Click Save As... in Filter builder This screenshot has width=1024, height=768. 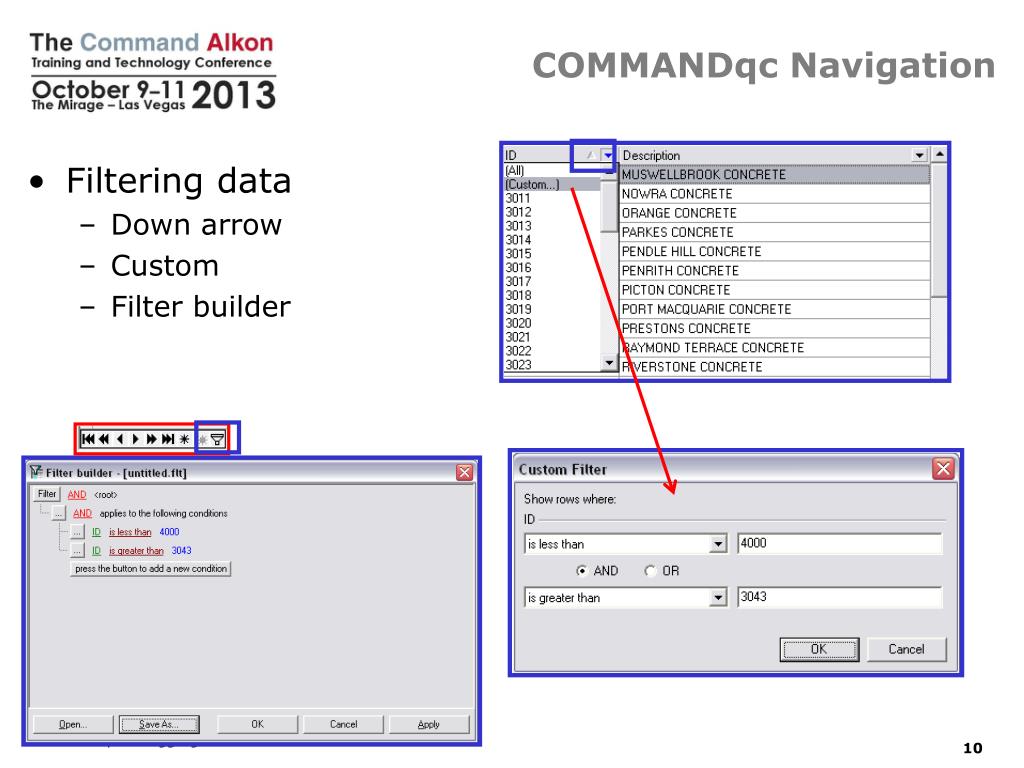pyautogui.click(x=159, y=724)
